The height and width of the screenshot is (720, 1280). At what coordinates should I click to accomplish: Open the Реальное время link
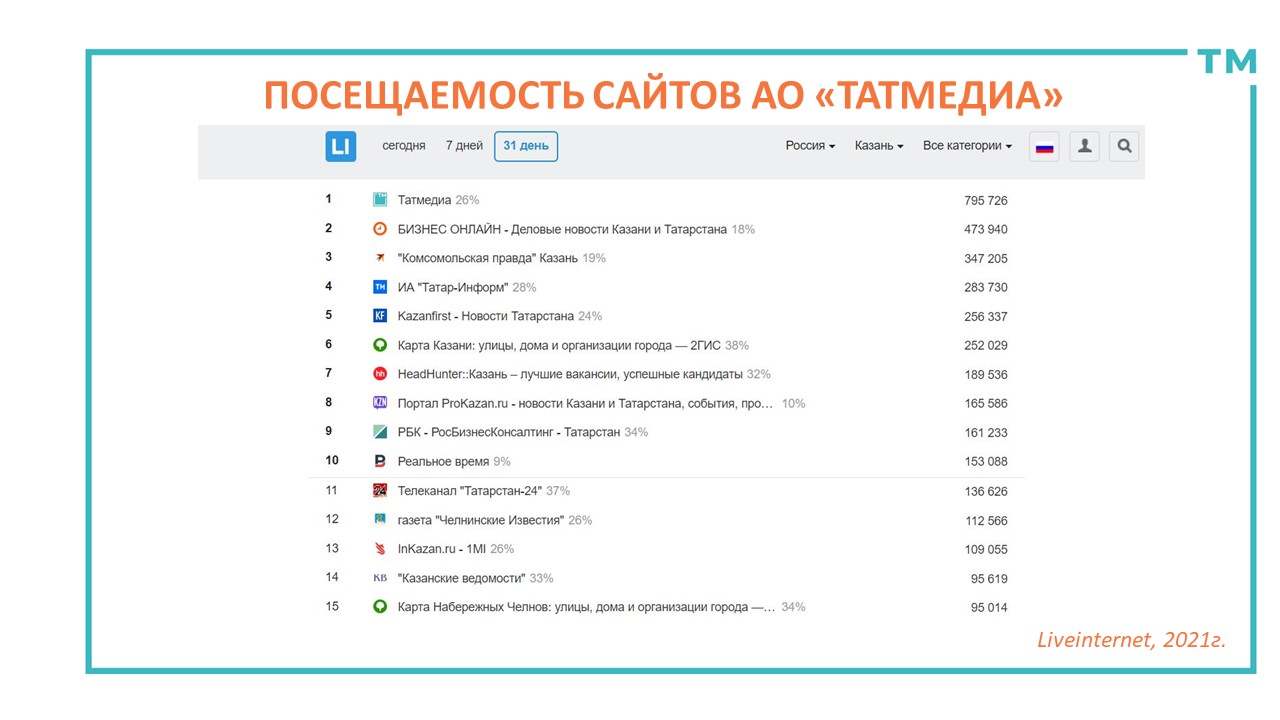click(443, 461)
